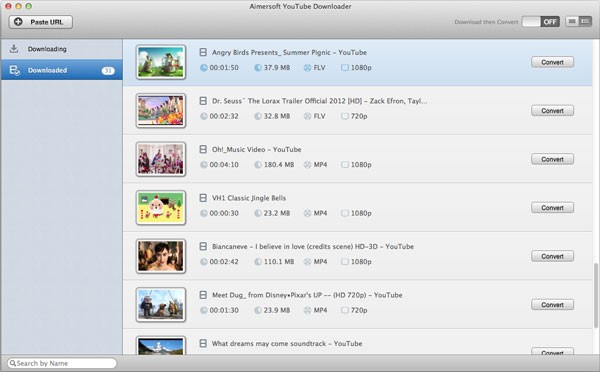
Task: Open the Downloaded tab
Action: tap(62, 70)
